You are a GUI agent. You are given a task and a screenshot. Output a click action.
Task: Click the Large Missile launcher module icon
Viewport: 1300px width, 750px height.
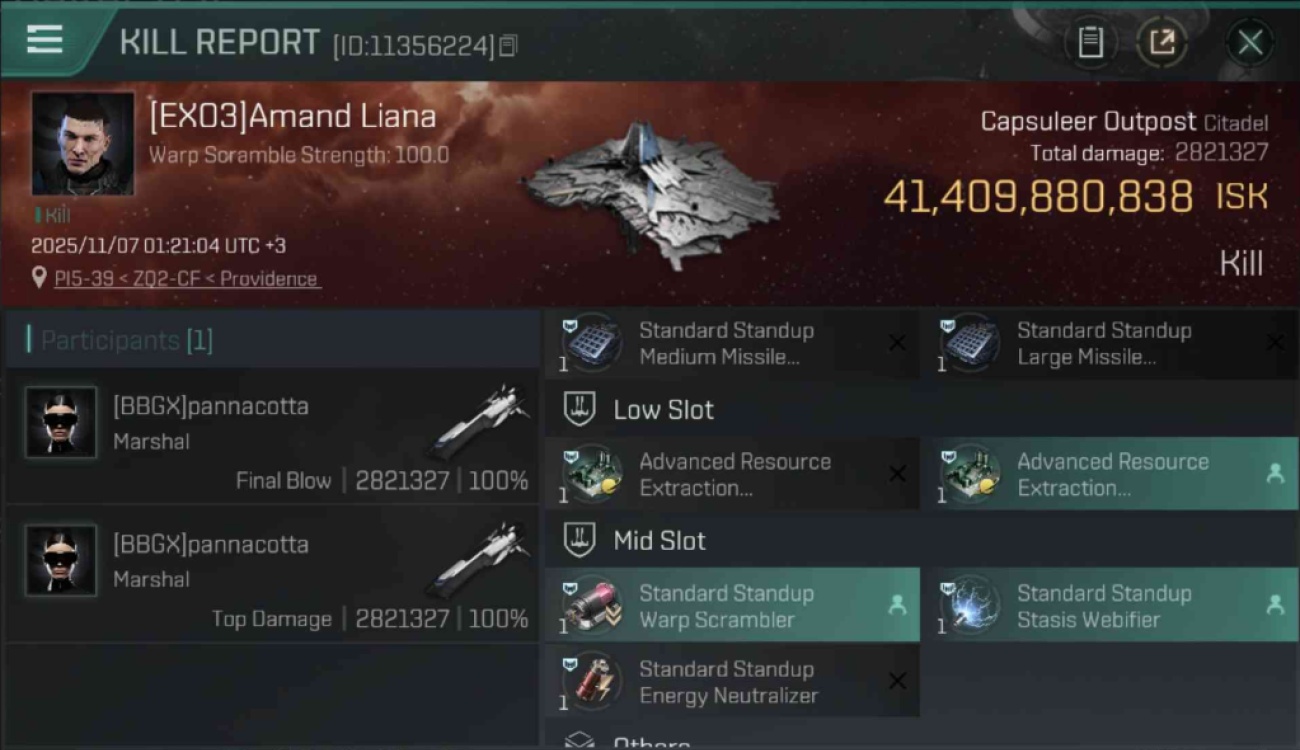970,343
